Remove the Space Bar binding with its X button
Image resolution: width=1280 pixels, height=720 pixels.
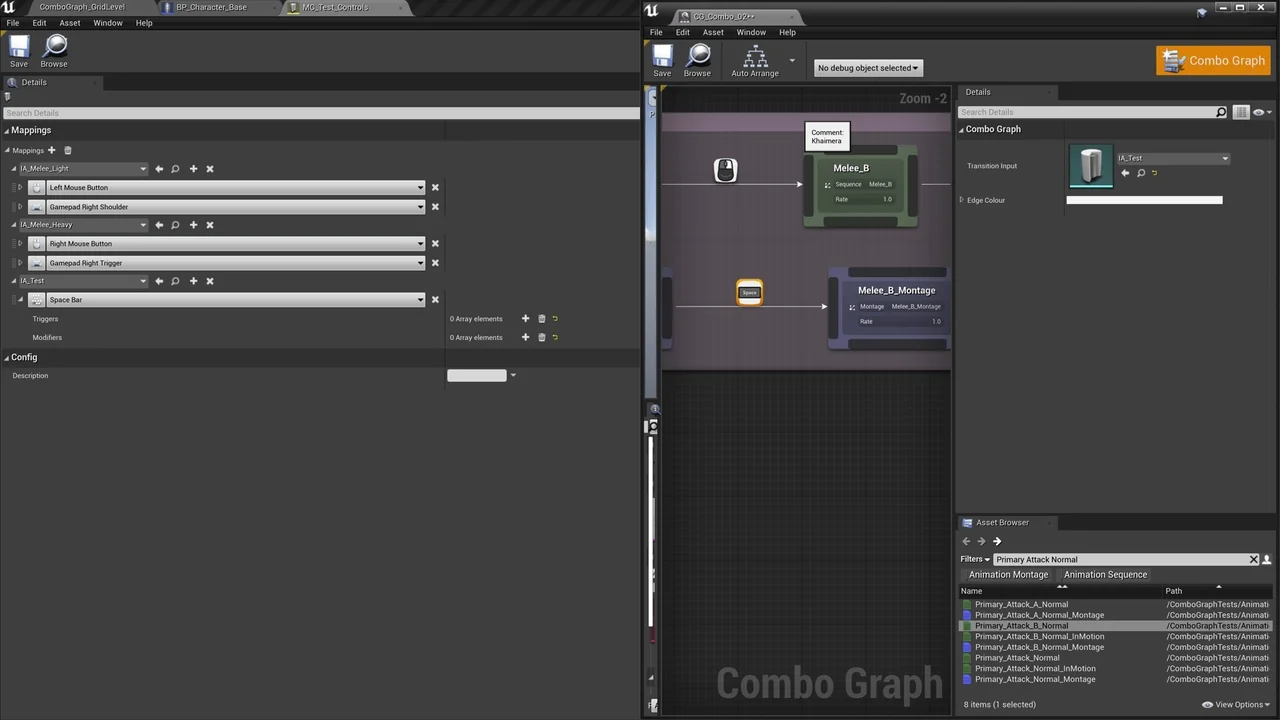pyautogui.click(x=434, y=299)
